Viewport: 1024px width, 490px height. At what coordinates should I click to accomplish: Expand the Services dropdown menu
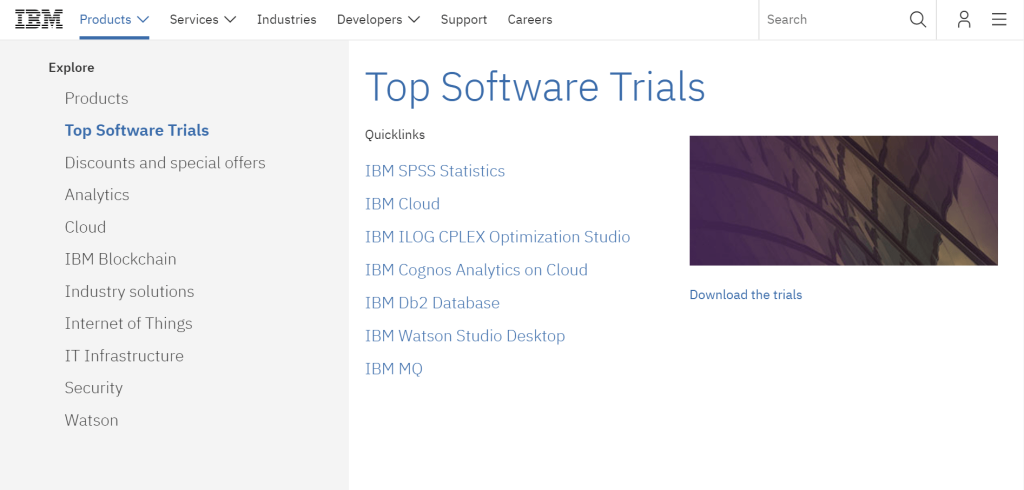pos(202,20)
